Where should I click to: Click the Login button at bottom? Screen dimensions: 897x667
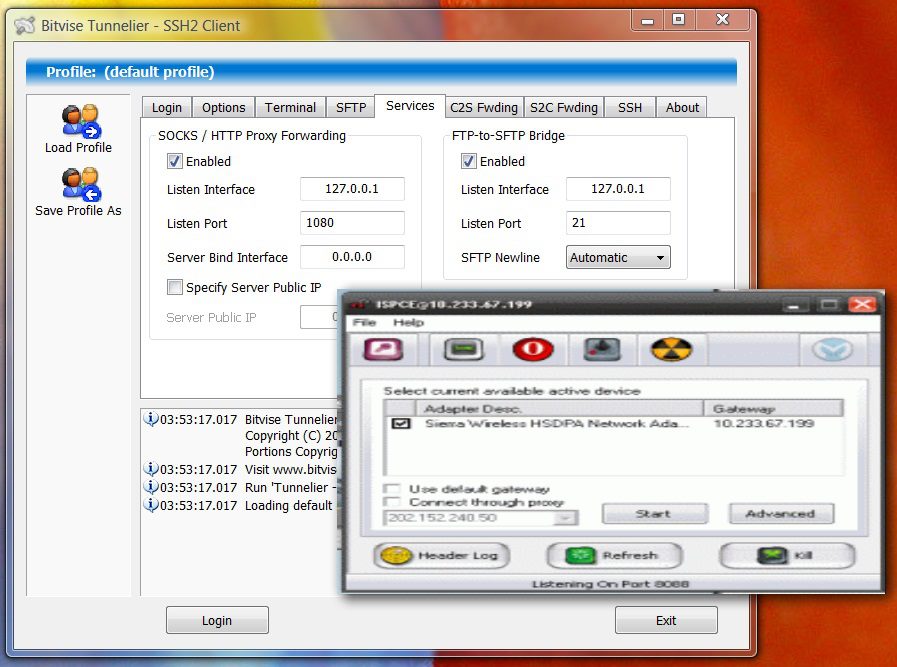pos(217,620)
